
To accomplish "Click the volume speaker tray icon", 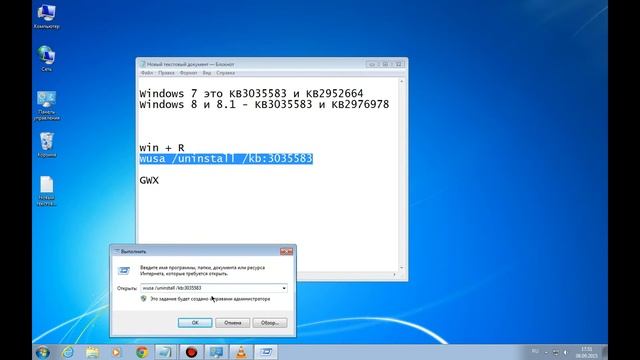I will click(x=566, y=352).
